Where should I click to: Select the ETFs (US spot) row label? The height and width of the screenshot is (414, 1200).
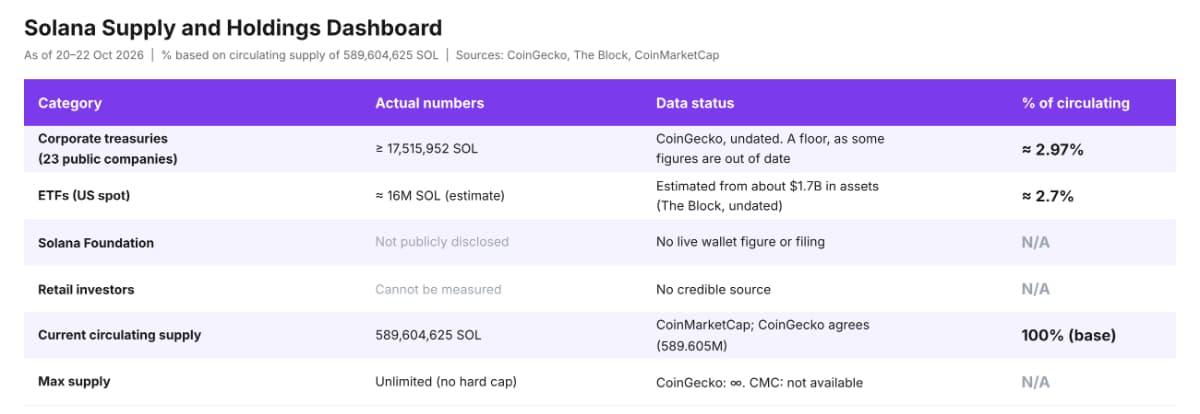tap(84, 196)
